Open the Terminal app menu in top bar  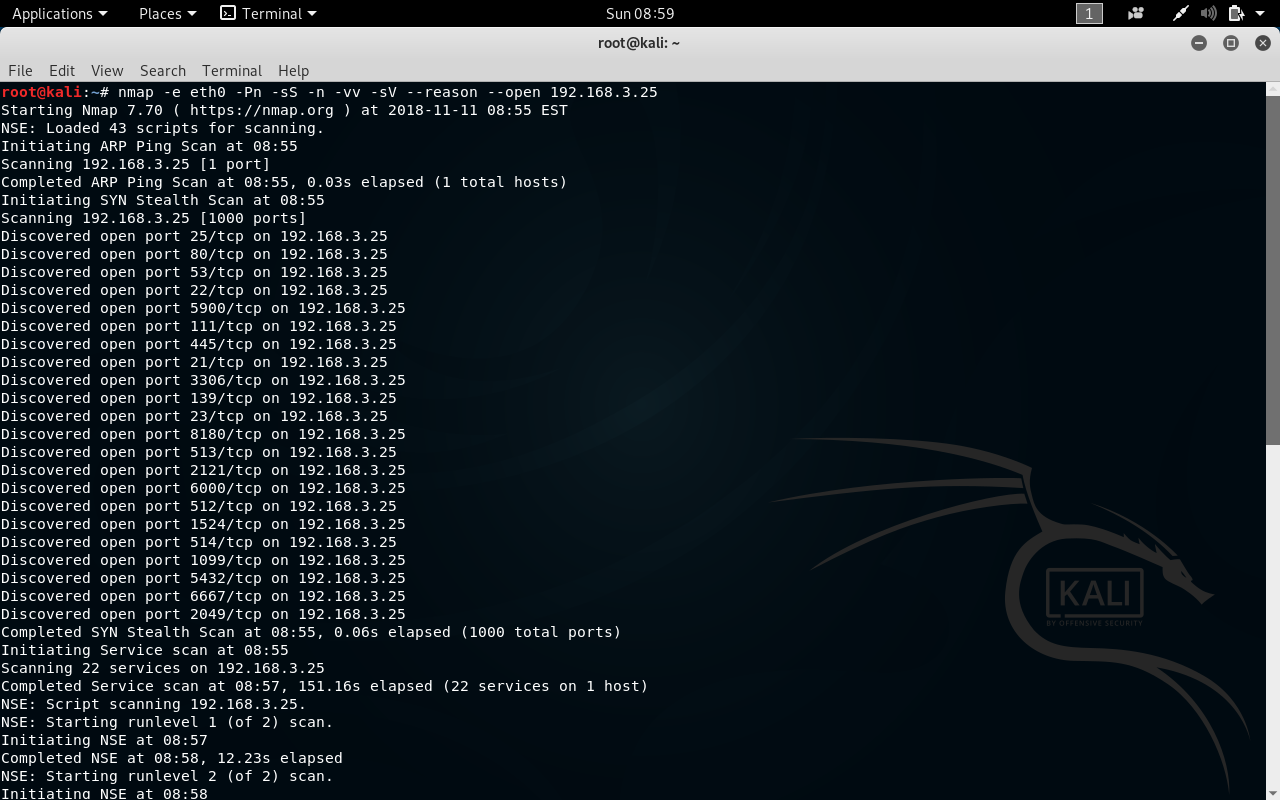pyautogui.click(x=268, y=13)
